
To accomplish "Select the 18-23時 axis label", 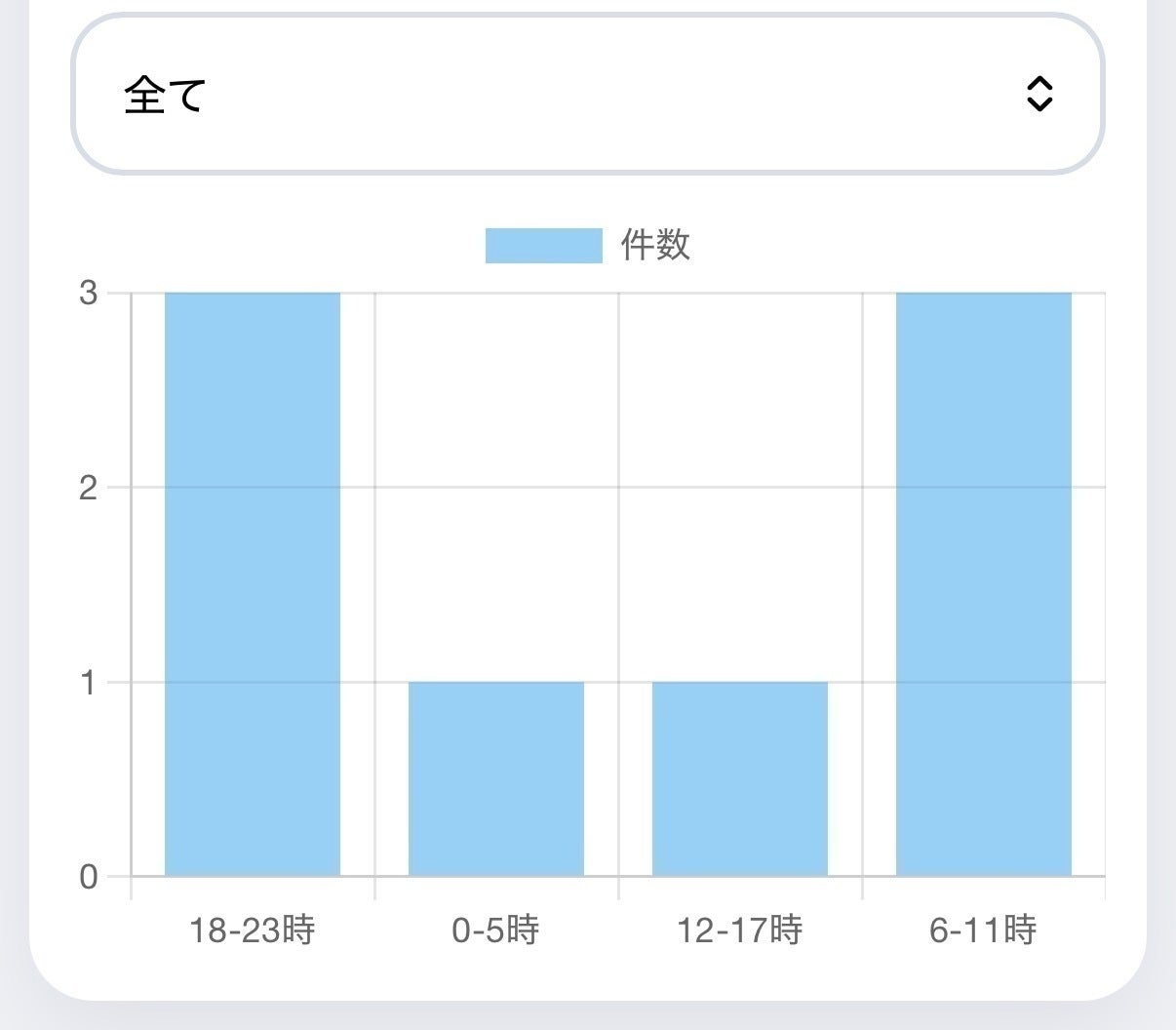I will 253,931.
